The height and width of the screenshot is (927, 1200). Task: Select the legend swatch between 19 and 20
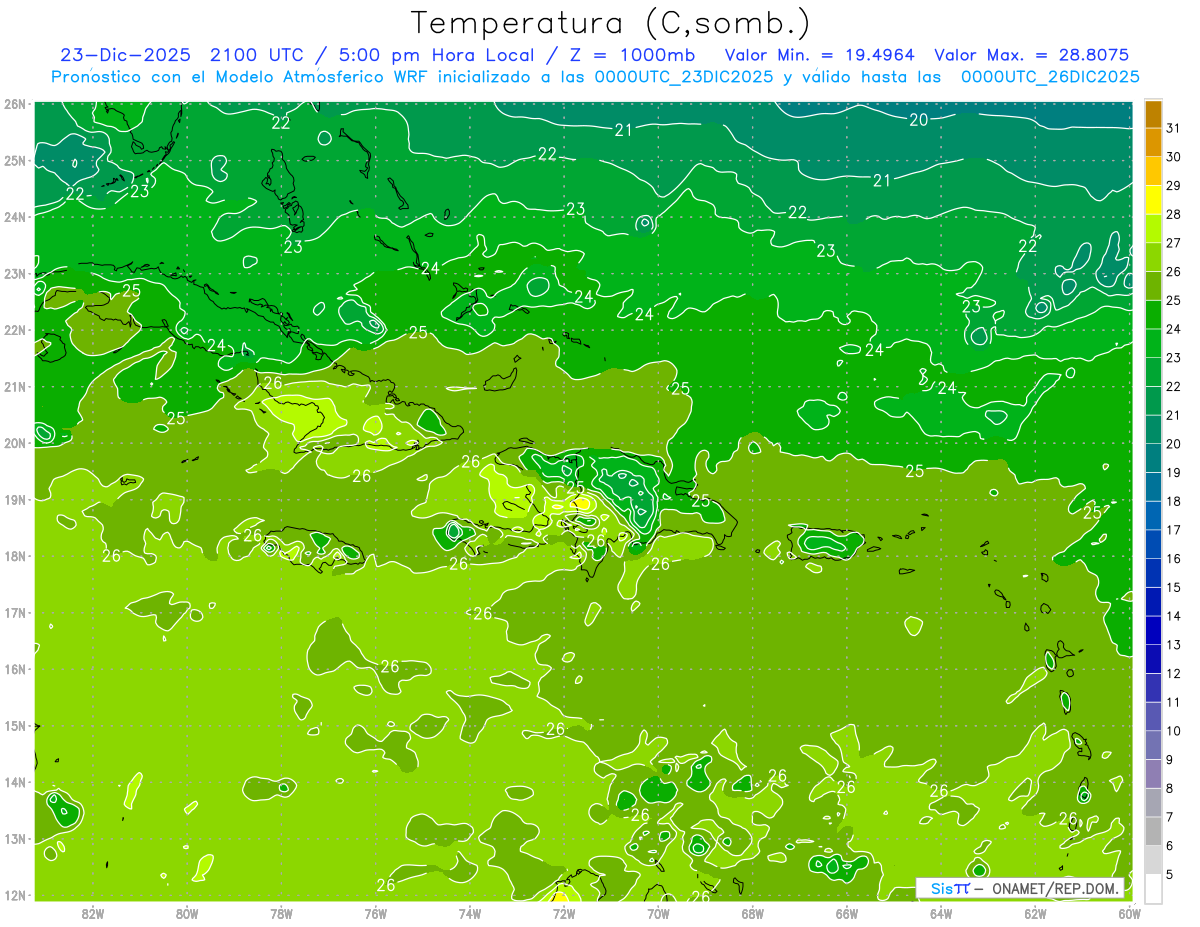click(1153, 458)
